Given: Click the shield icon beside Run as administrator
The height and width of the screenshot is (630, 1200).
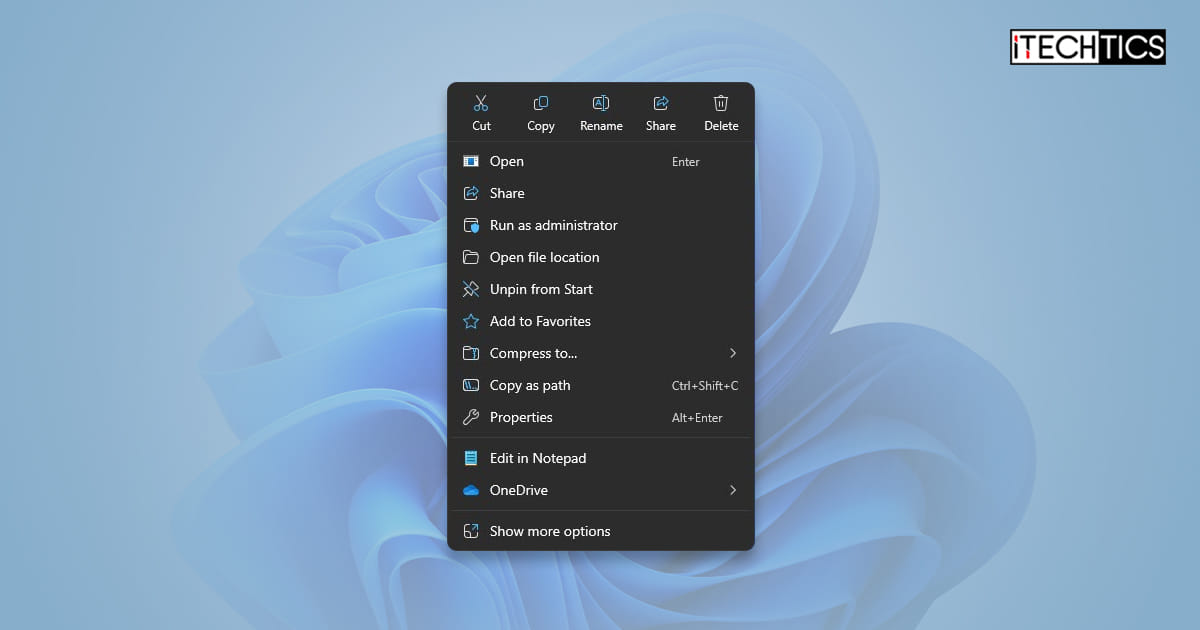Looking at the screenshot, I should [470, 225].
